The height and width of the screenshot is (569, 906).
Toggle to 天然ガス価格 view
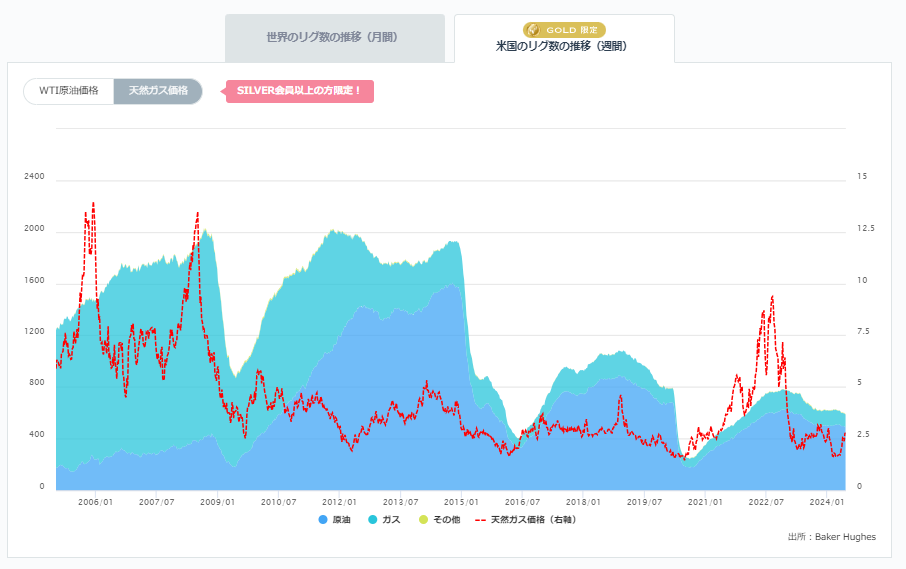click(158, 91)
